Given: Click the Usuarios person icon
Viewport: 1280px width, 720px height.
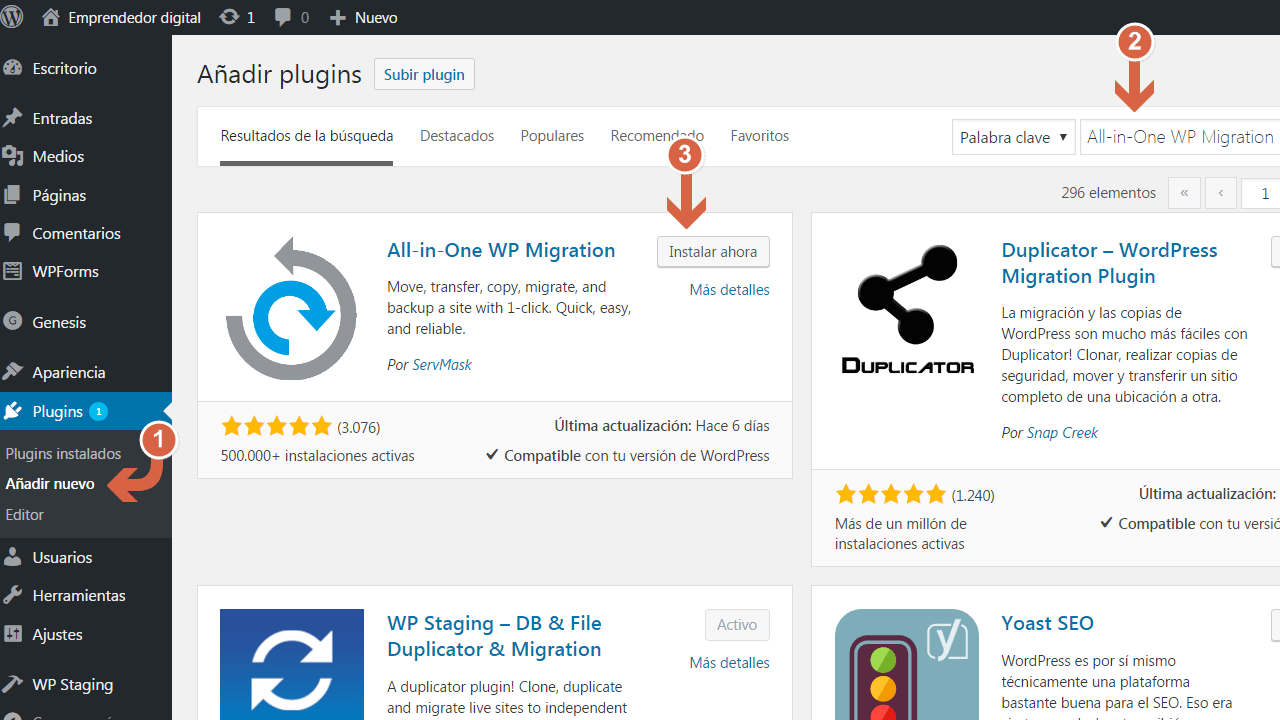Looking at the screenshot, I should [x=13, y=557].
